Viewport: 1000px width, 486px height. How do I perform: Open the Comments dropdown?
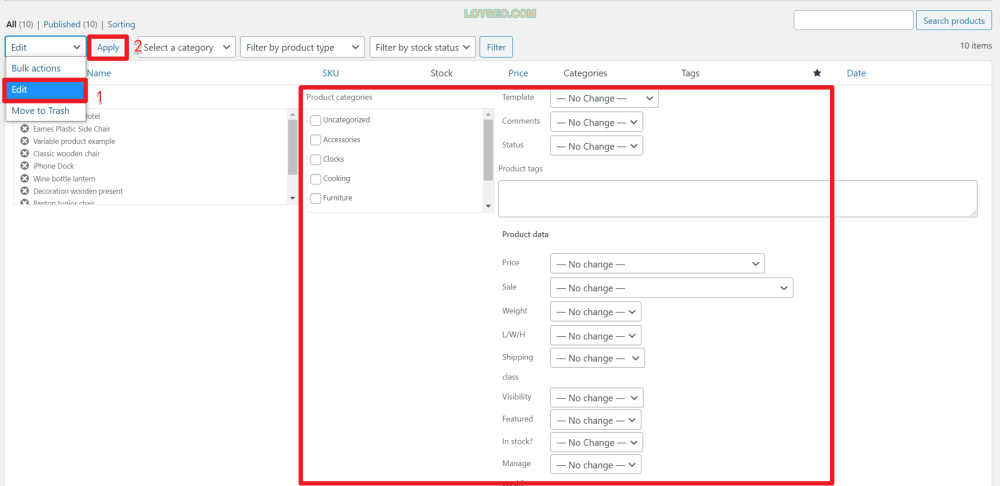click(x=596, y=122)
